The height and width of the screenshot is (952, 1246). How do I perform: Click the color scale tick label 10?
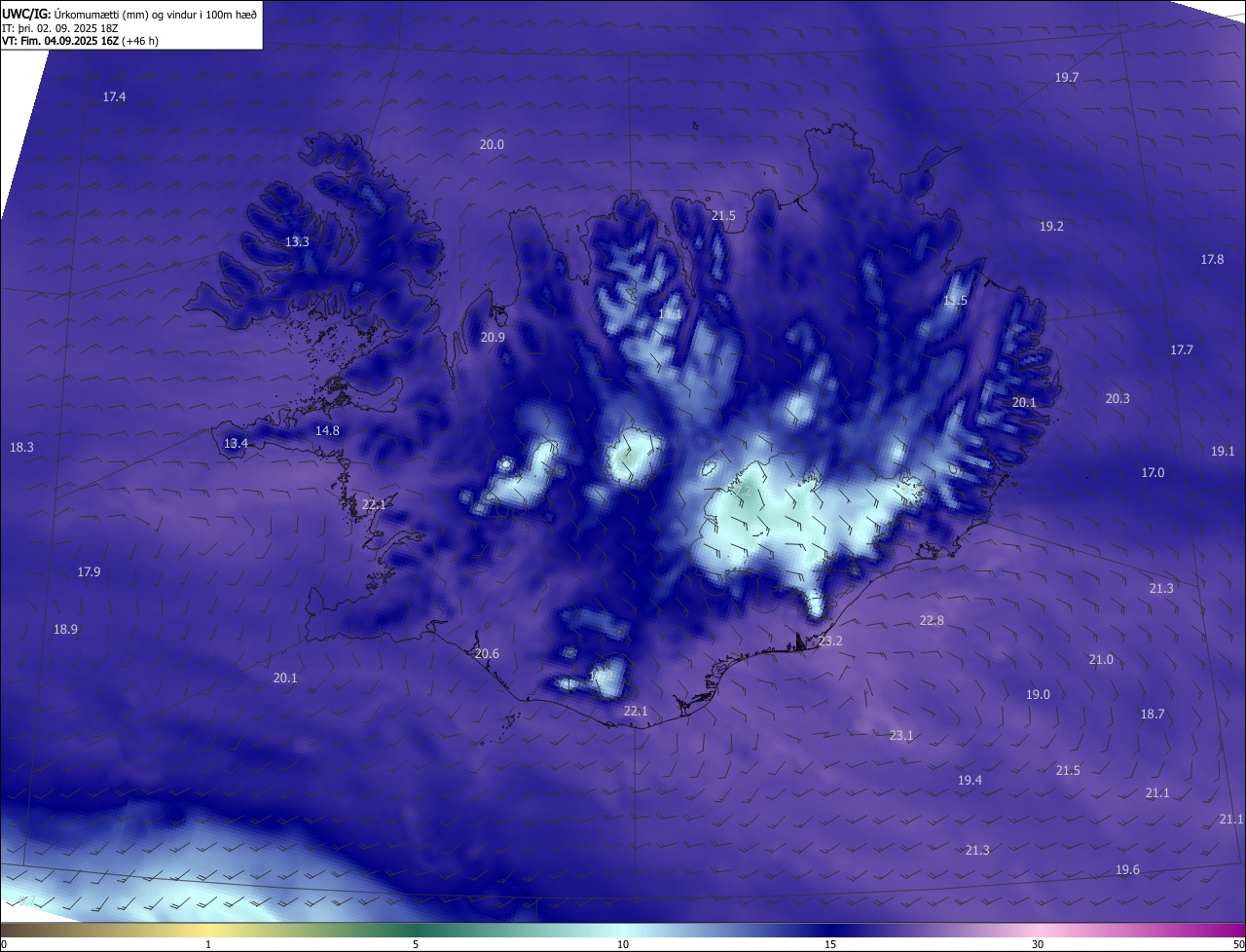[x=623, y=944]
